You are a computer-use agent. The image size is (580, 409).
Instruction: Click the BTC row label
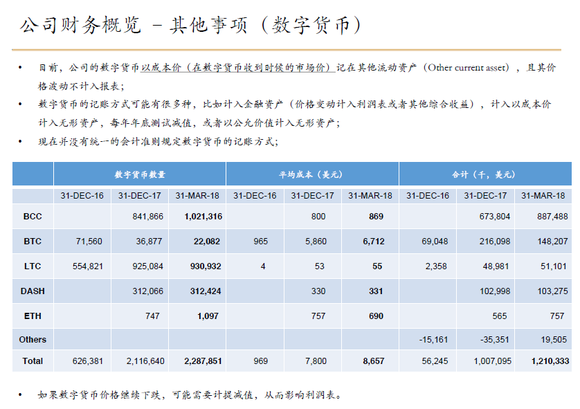33,241
